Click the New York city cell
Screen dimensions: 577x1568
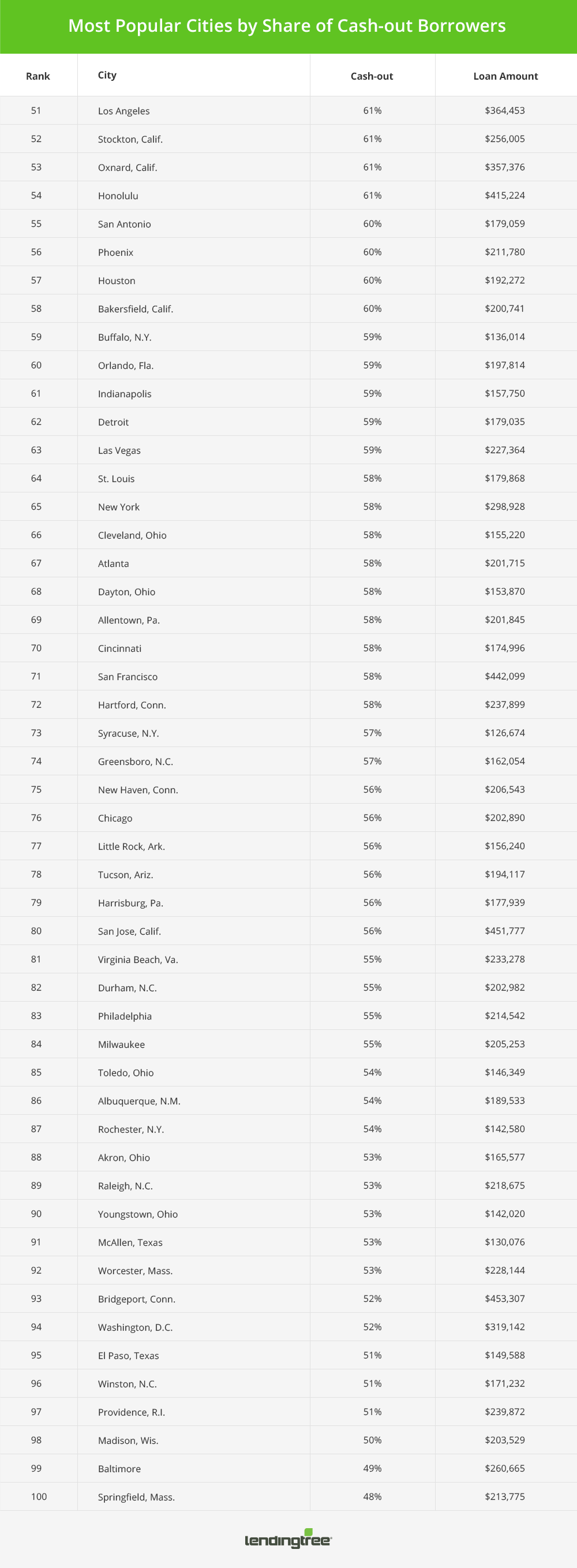[119, 506]
